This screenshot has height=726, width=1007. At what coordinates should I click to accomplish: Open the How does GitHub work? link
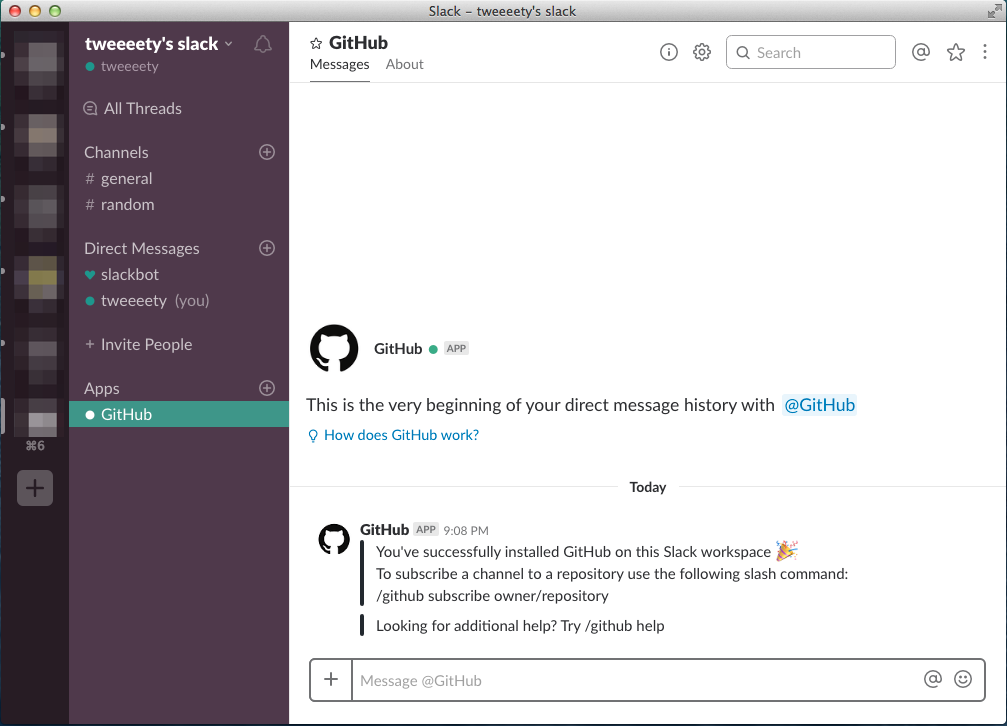(x=401, y=435)
